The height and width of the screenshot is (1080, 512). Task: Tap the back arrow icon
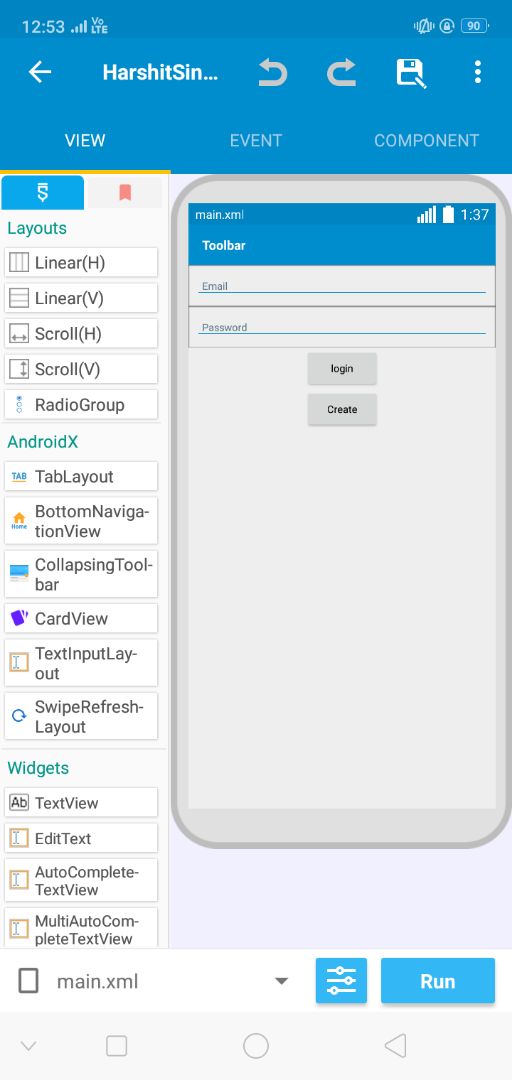[40, 72]
